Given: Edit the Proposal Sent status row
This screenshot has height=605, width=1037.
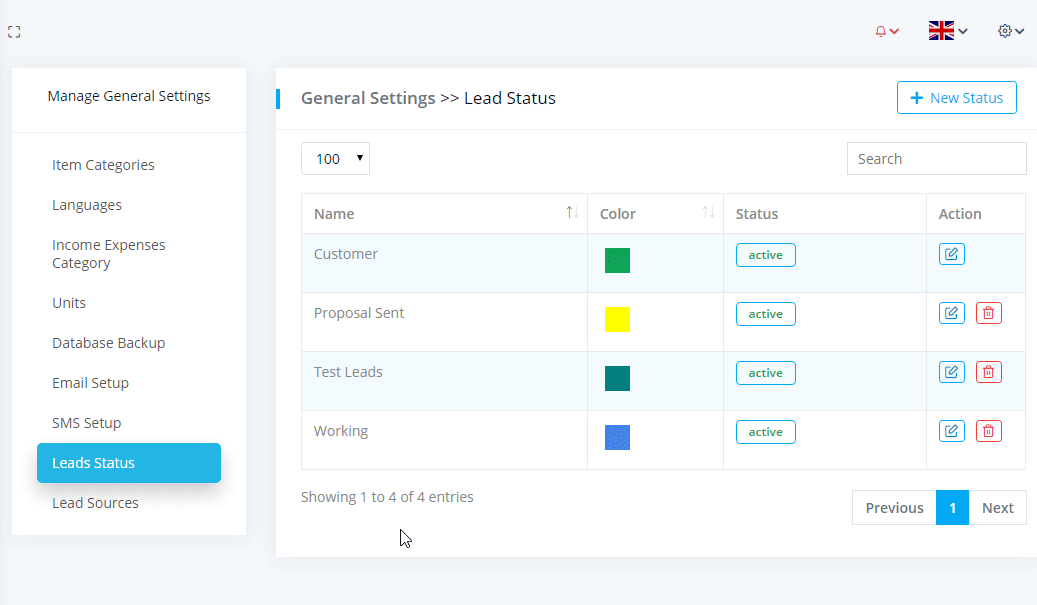Looking at the screenshot, I should (951, 313).
